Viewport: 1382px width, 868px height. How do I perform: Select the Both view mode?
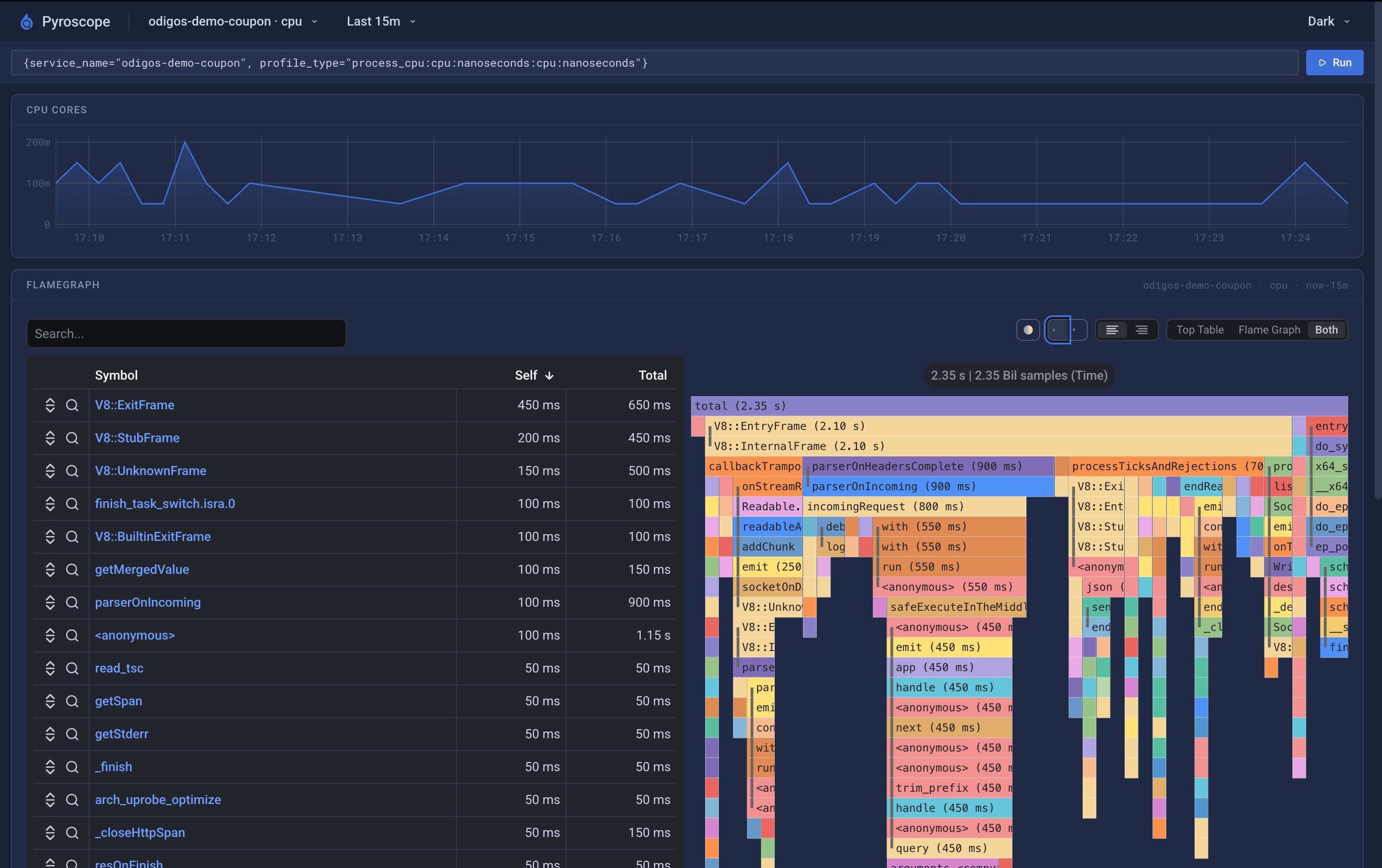[x=1326, y=330]
